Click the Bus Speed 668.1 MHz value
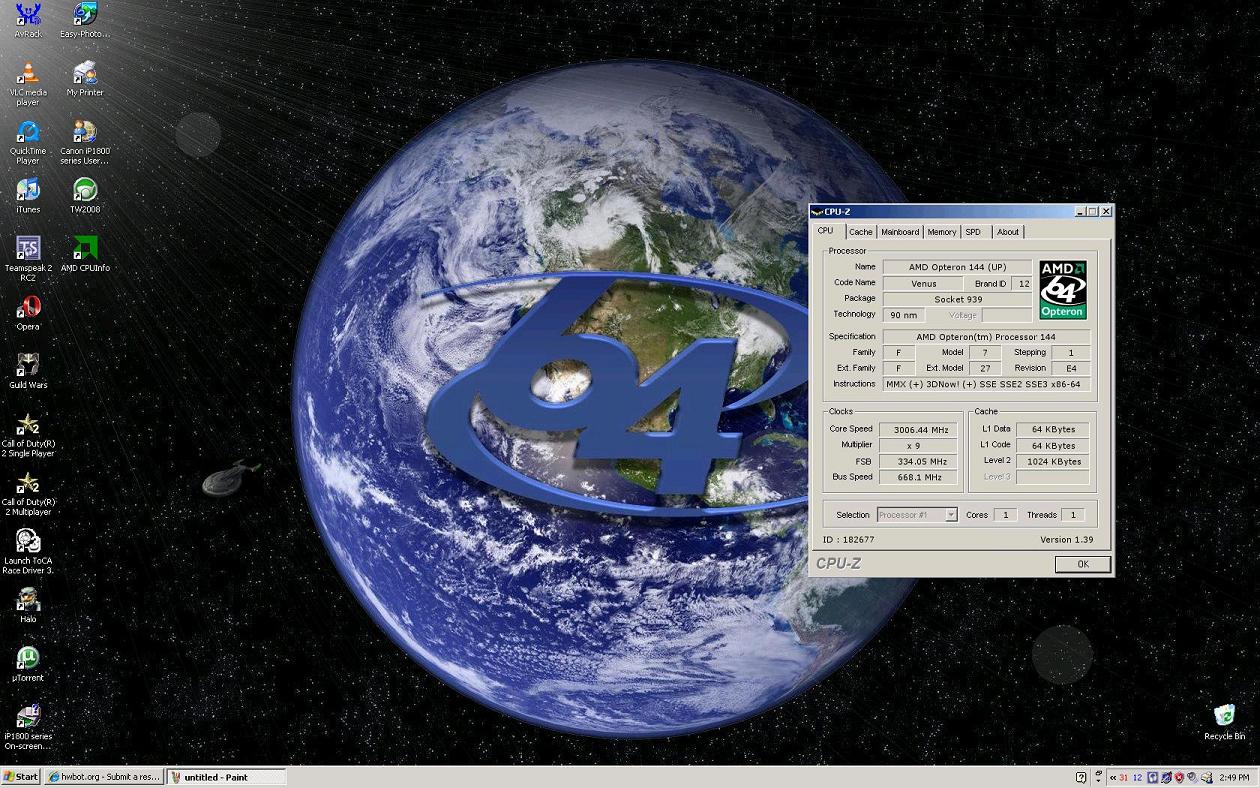 920,478
